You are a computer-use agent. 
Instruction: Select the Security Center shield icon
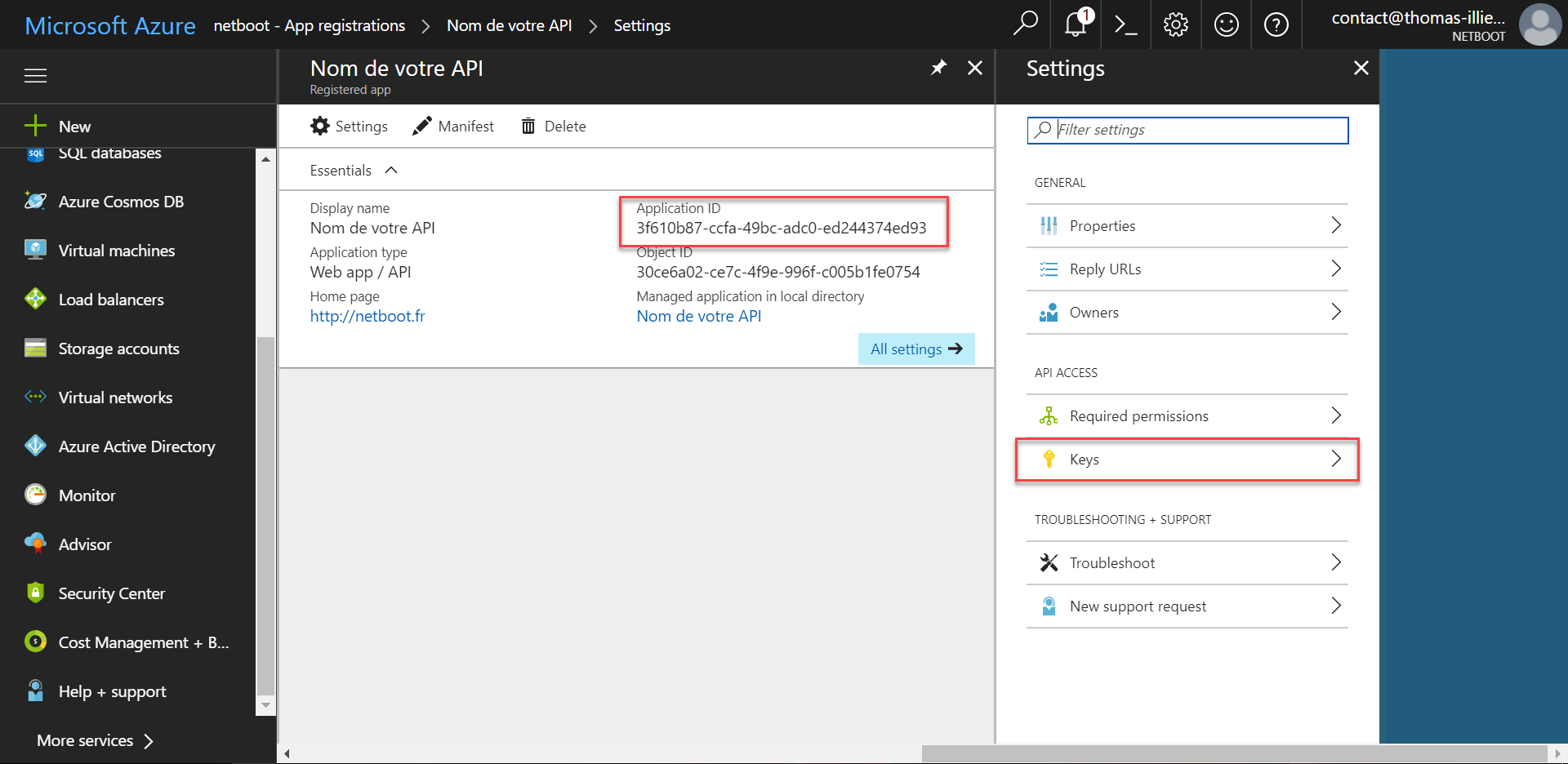point(35,593)
